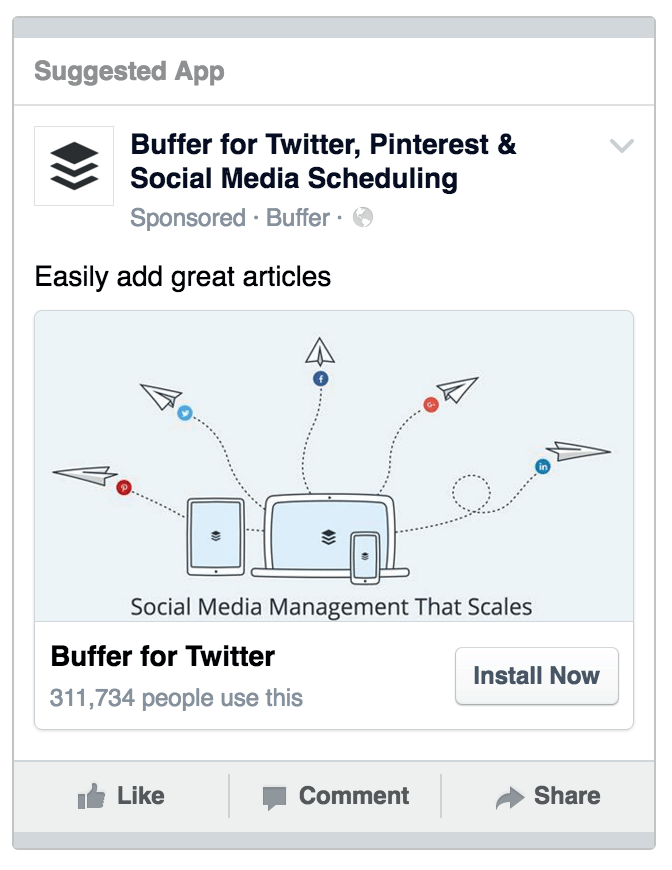Open the Buffer for Twitter, Pinterest title link
Viewport: 672px width, 870px height.
tap(323, 161)
